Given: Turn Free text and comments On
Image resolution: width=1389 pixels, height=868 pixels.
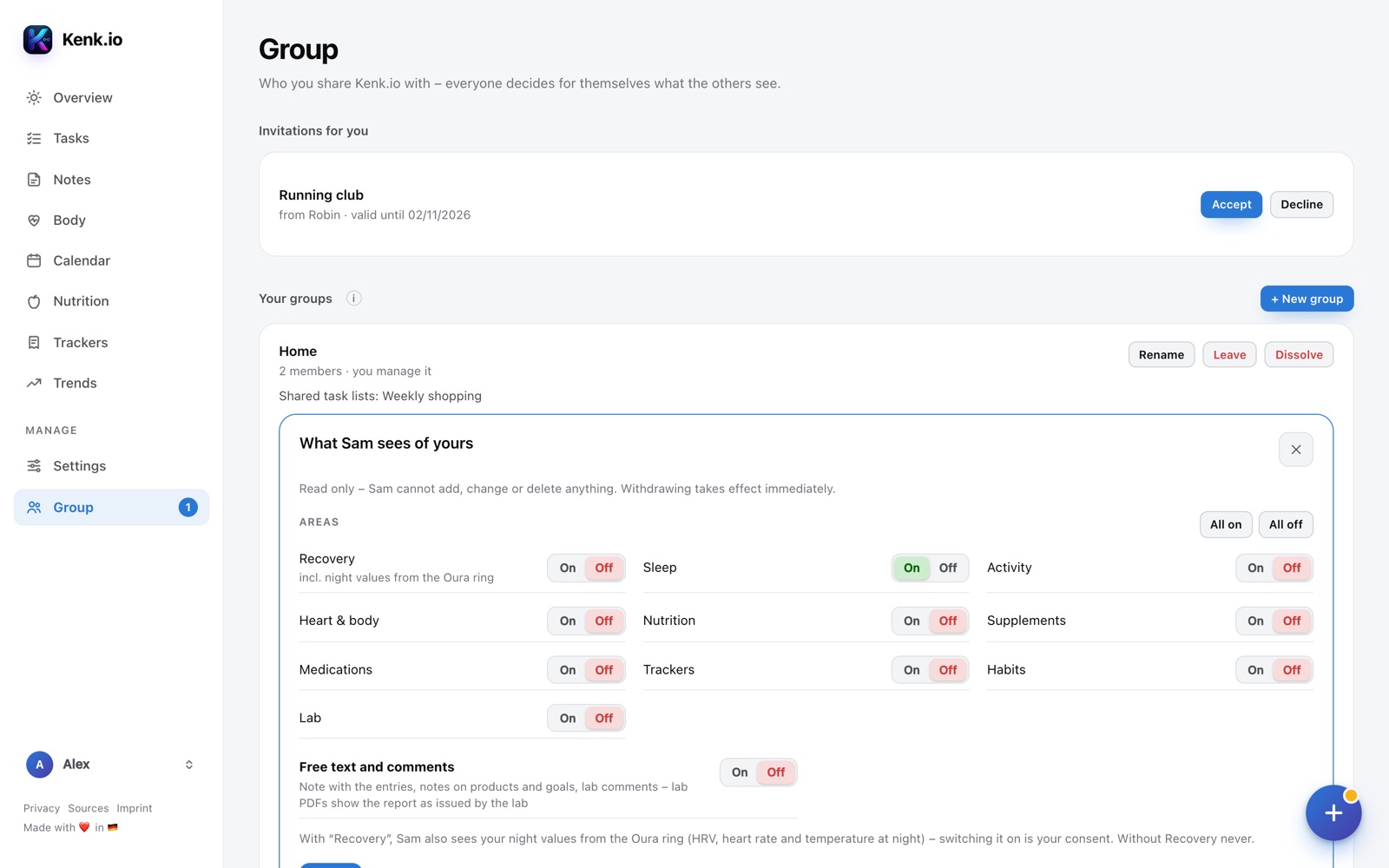Looking at the screenshot, I should pos(740,773).
